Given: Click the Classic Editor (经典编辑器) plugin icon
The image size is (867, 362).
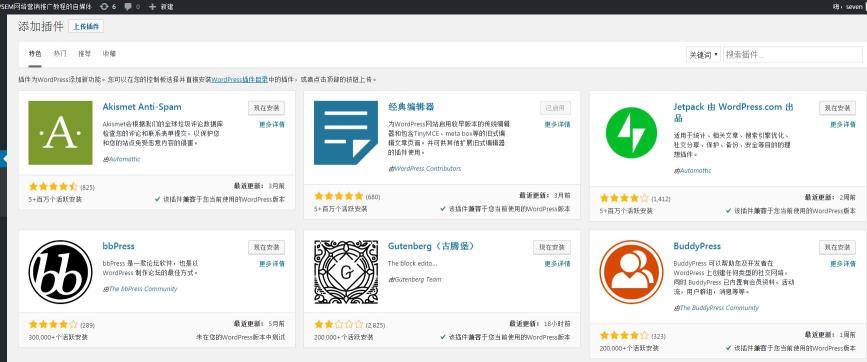Looking at the screenshot, I should [x=346, y=133].
